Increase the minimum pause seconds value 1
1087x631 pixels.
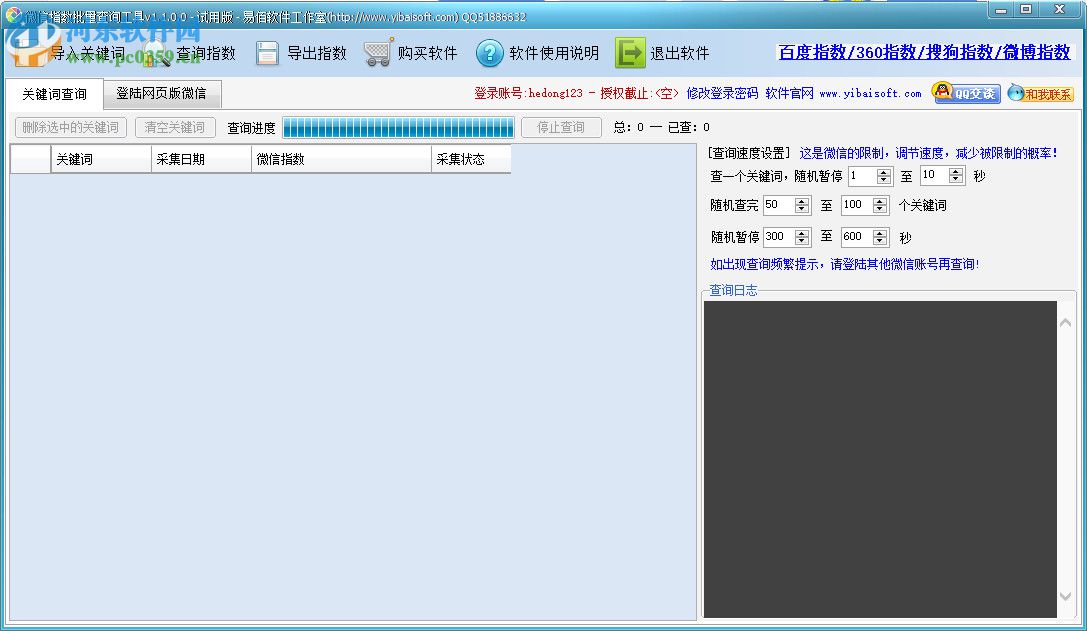(x=884, y=172)
